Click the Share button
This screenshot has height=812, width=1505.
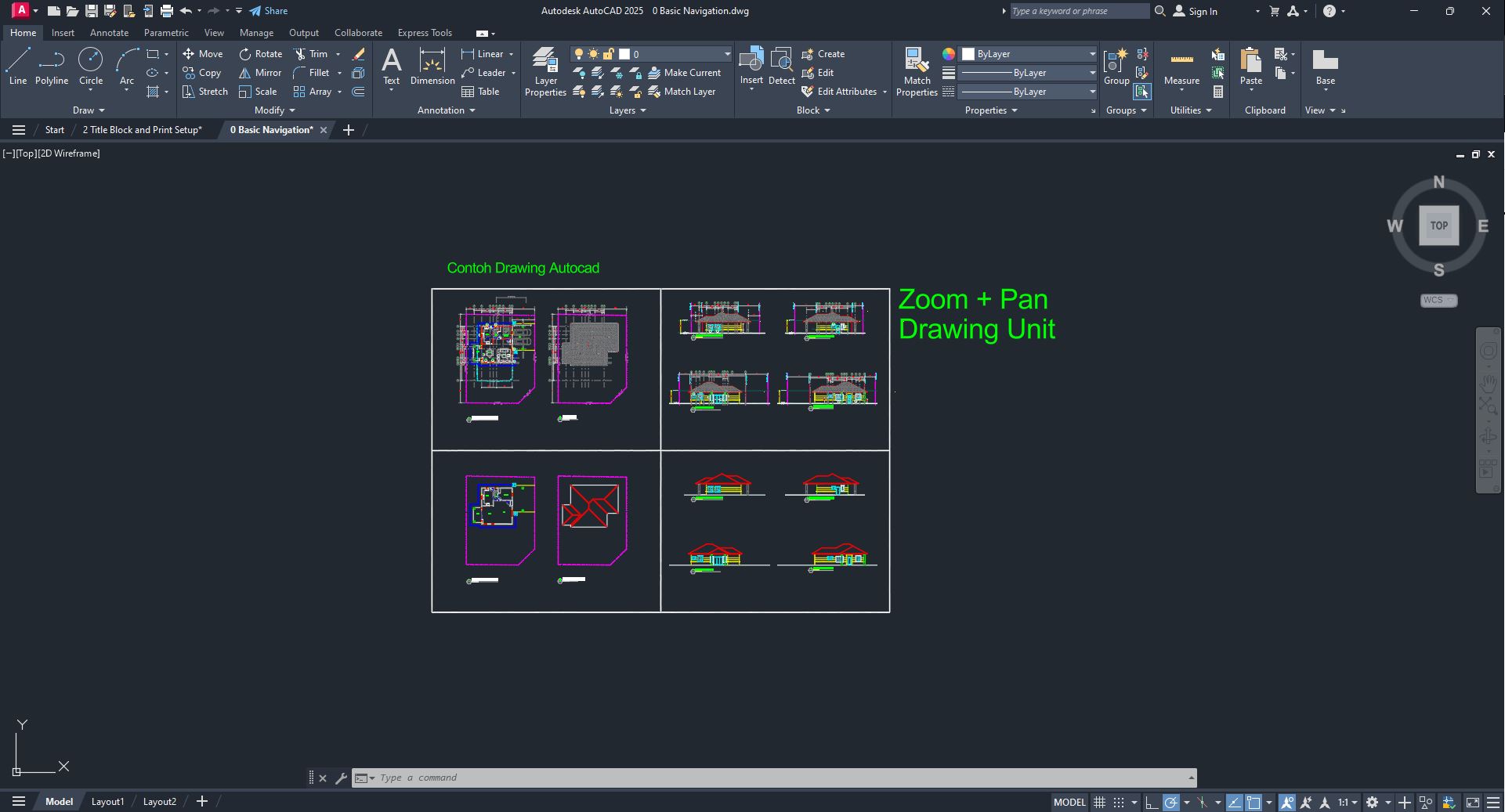click(x=269, y=11)
